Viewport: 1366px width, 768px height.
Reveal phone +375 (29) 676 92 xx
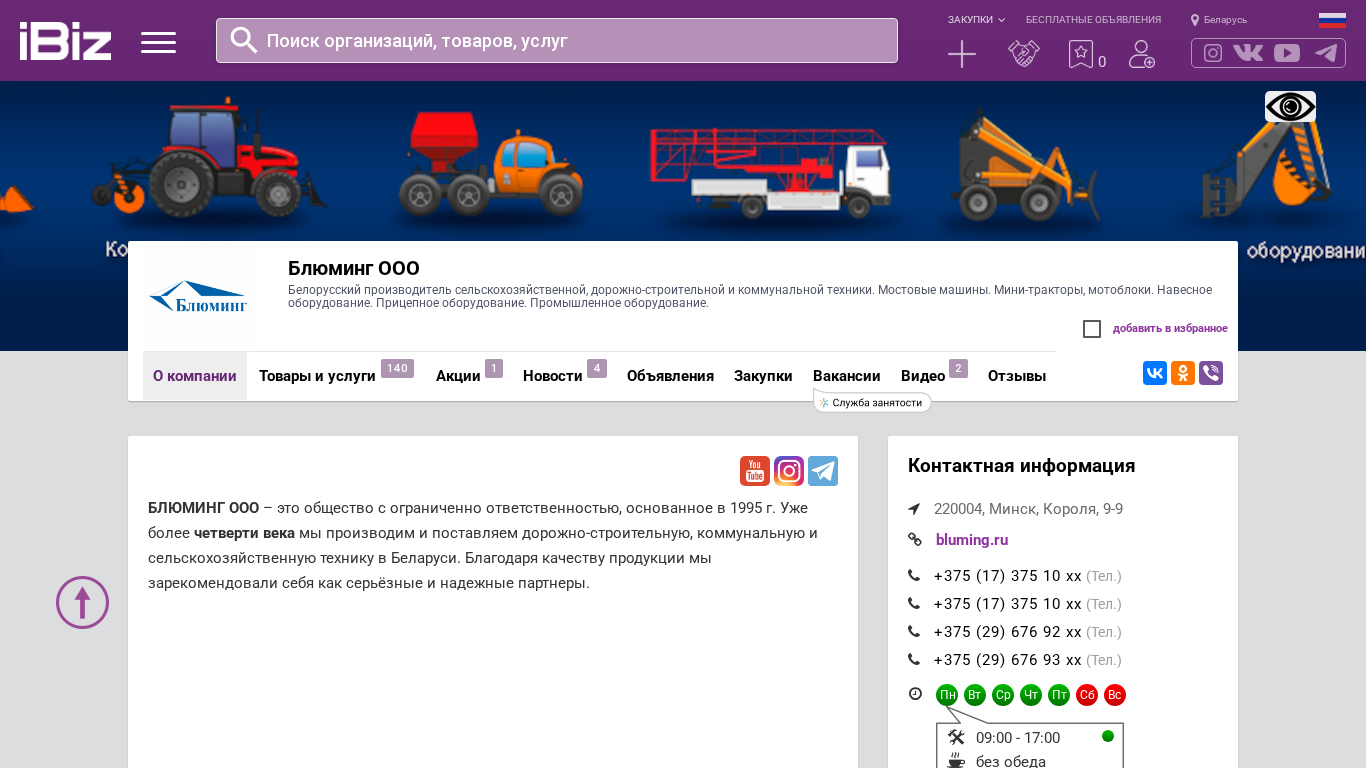[x=1007, y=632]
